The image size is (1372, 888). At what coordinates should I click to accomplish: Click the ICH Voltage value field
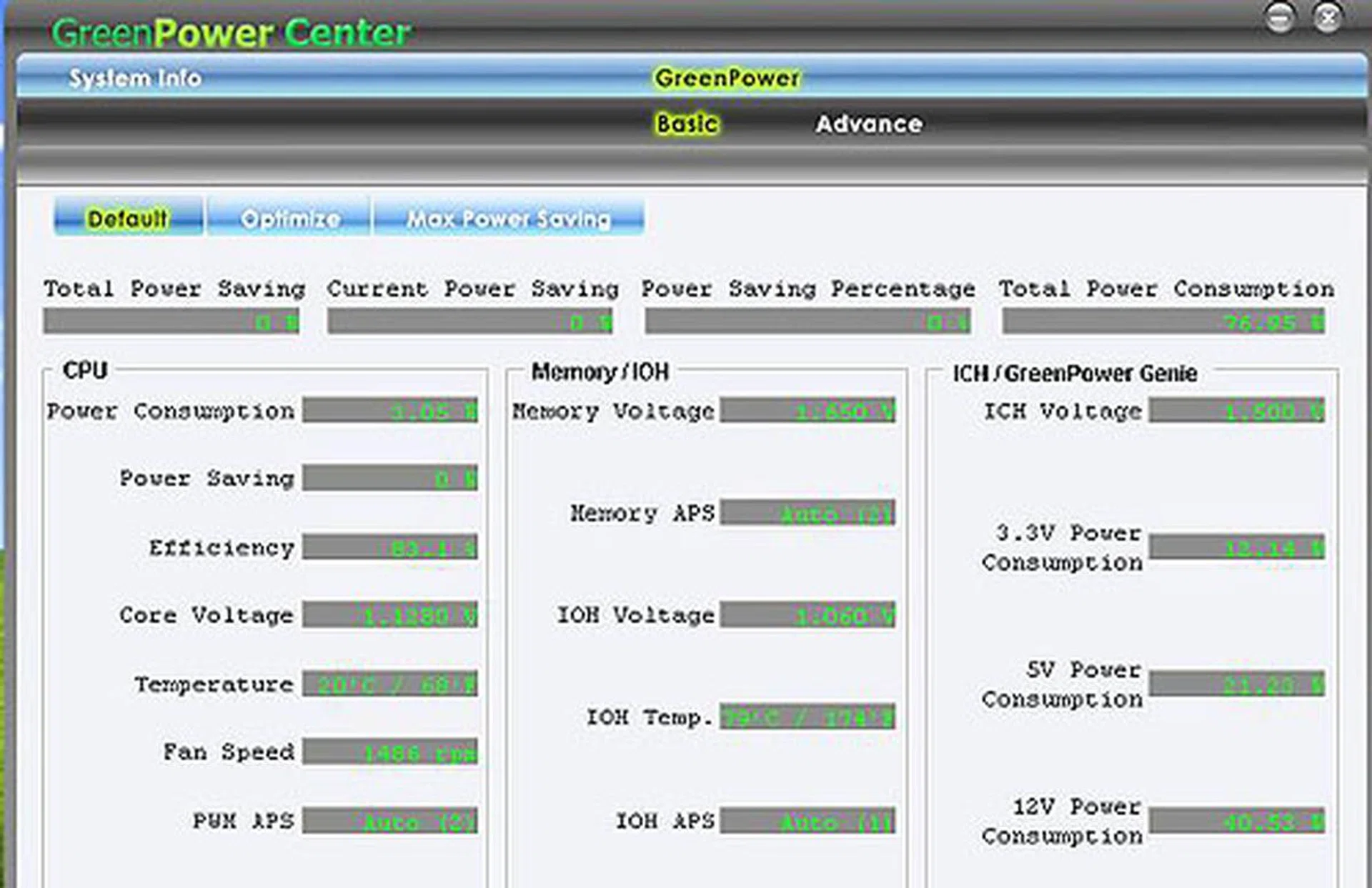1236,411
